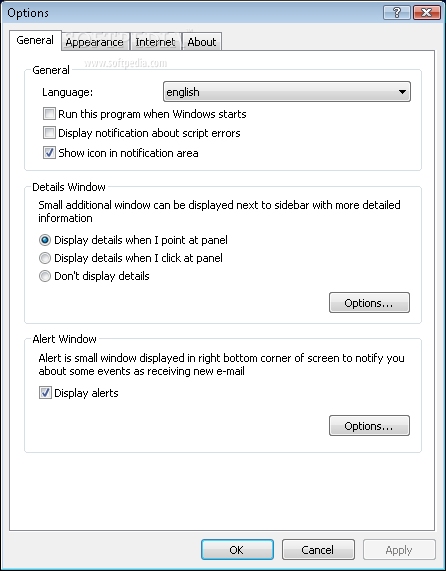This screenshot has height=571, width=446.
Task: Confirm settings with OK button
Action: coord(237,550)
